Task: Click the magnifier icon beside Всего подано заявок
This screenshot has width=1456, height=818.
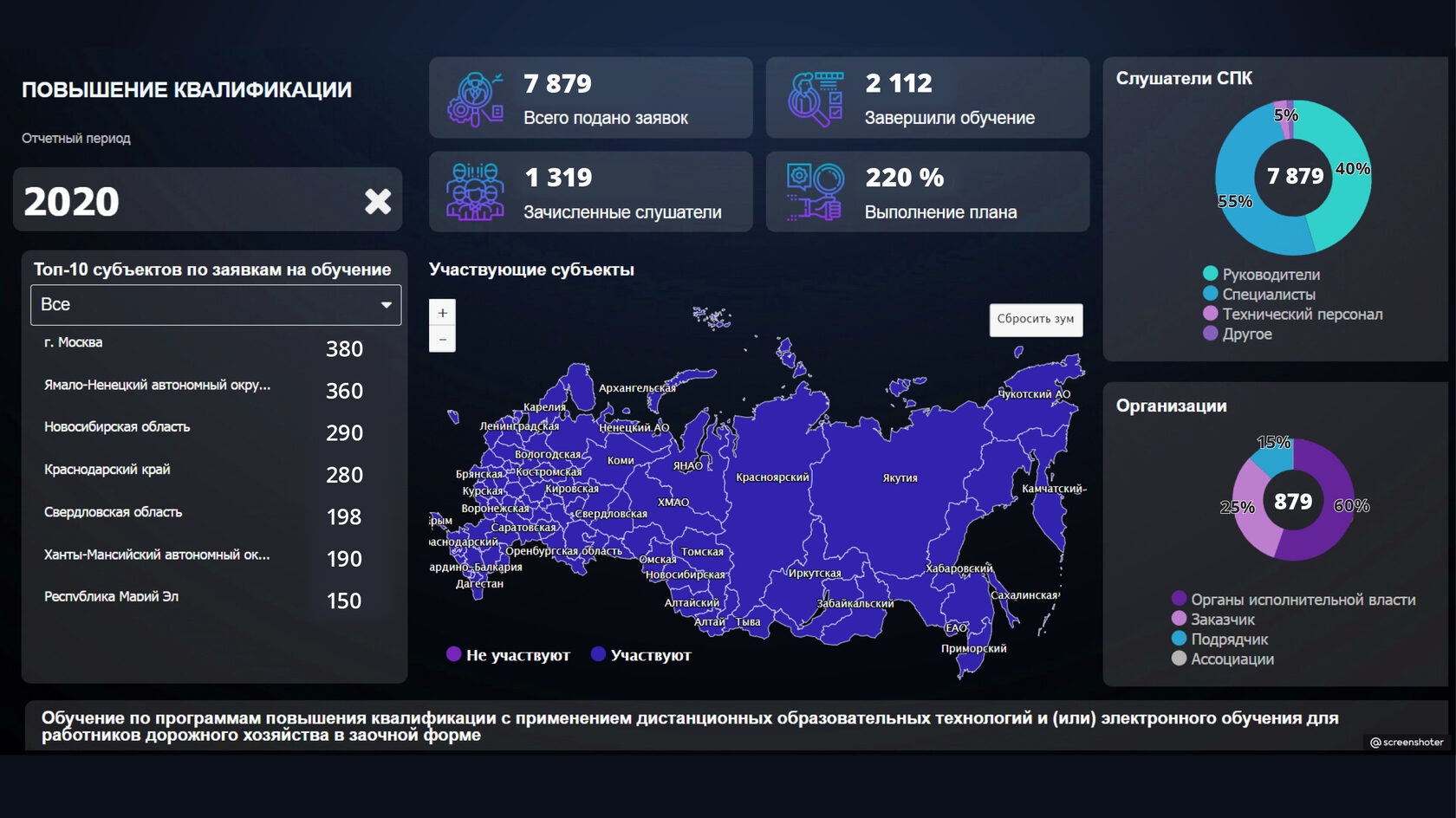Action: (x=478, y=97)
